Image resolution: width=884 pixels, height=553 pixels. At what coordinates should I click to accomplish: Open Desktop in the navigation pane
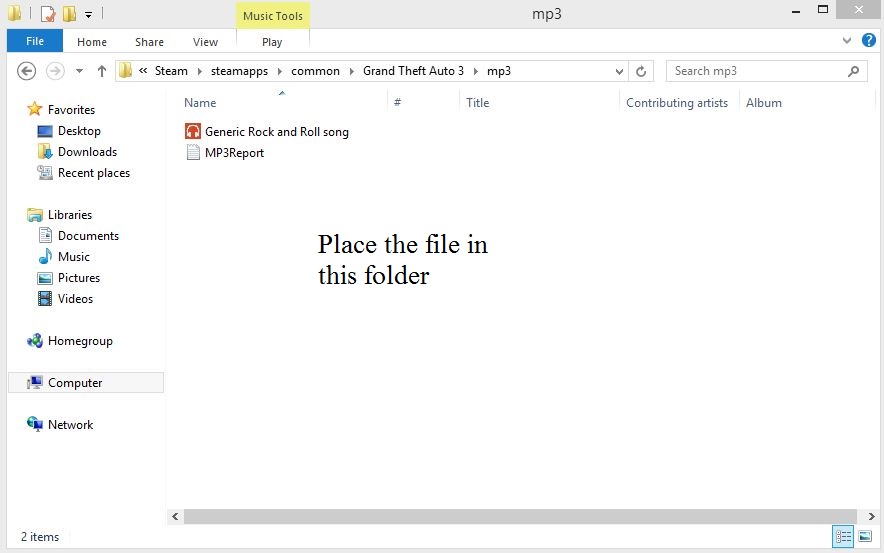coord(79,131)
